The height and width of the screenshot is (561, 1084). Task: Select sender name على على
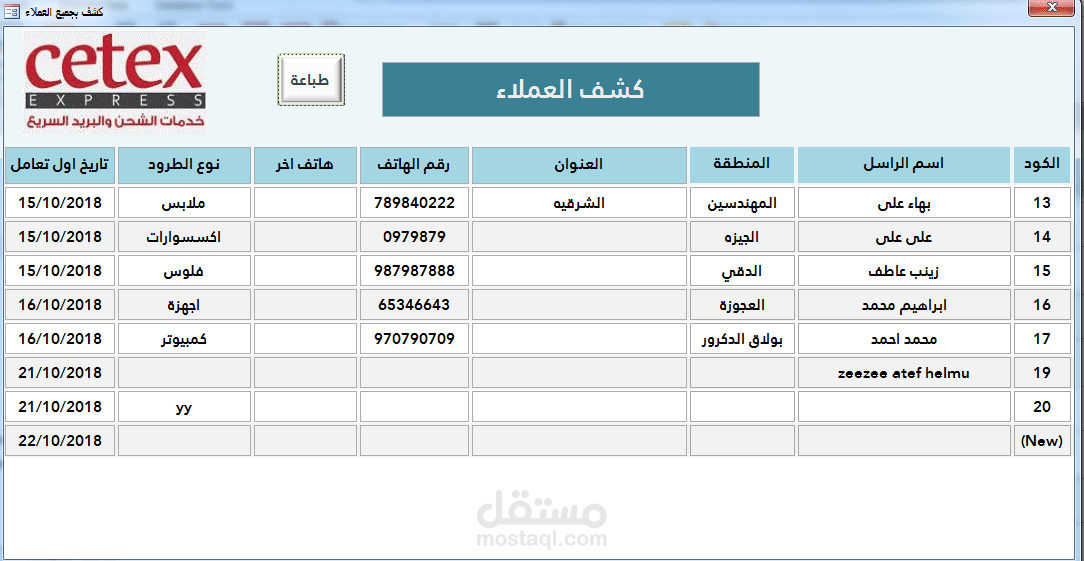[903, 237]
